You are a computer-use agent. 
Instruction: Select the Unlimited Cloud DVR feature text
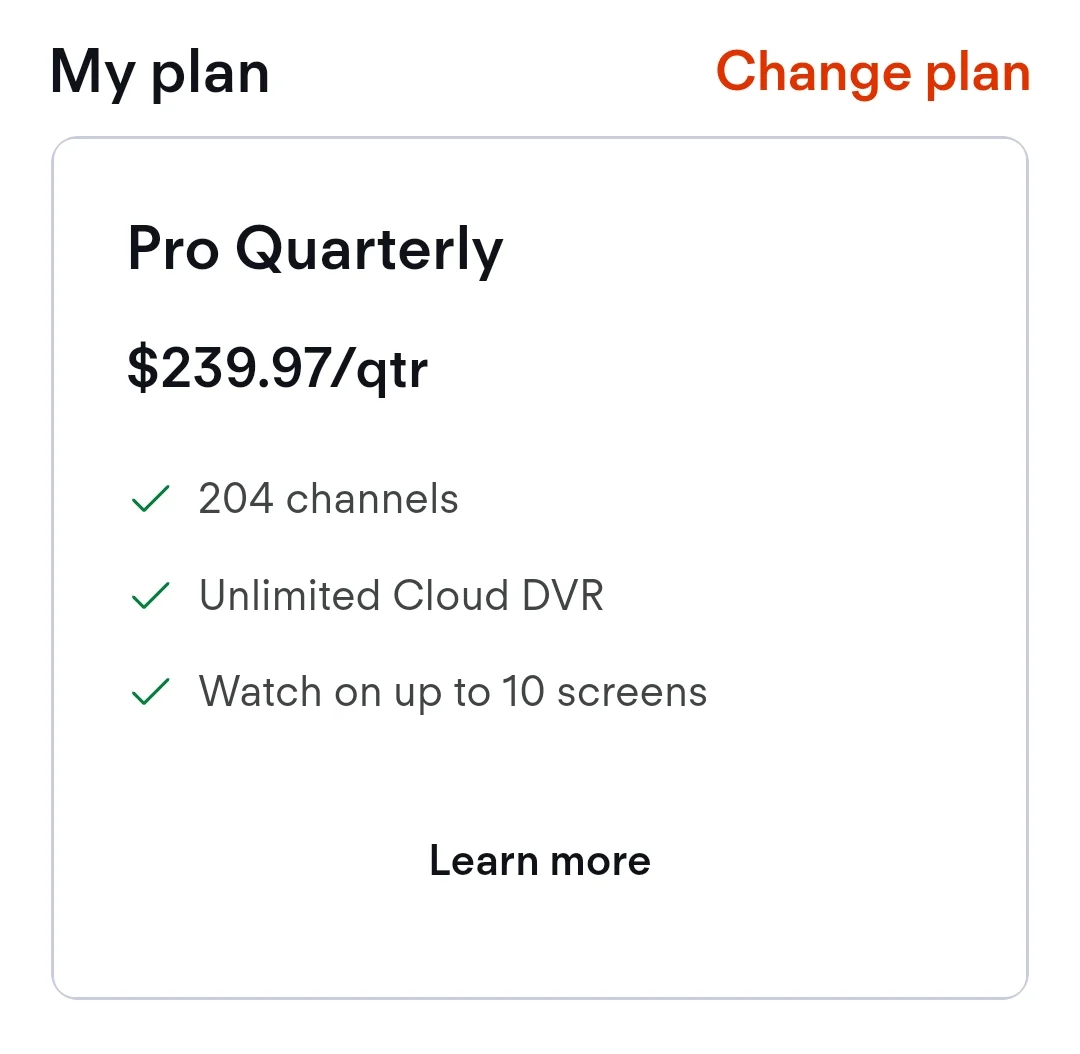pyautogui.click(x=401, y=595)
